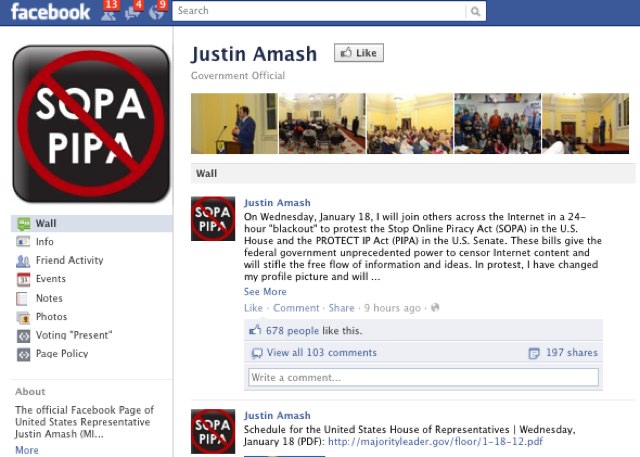Click the Photos icon in sidebar
The height and width of the screenshot is (457, 640).
pyautogui.click(x=23, y=317)
